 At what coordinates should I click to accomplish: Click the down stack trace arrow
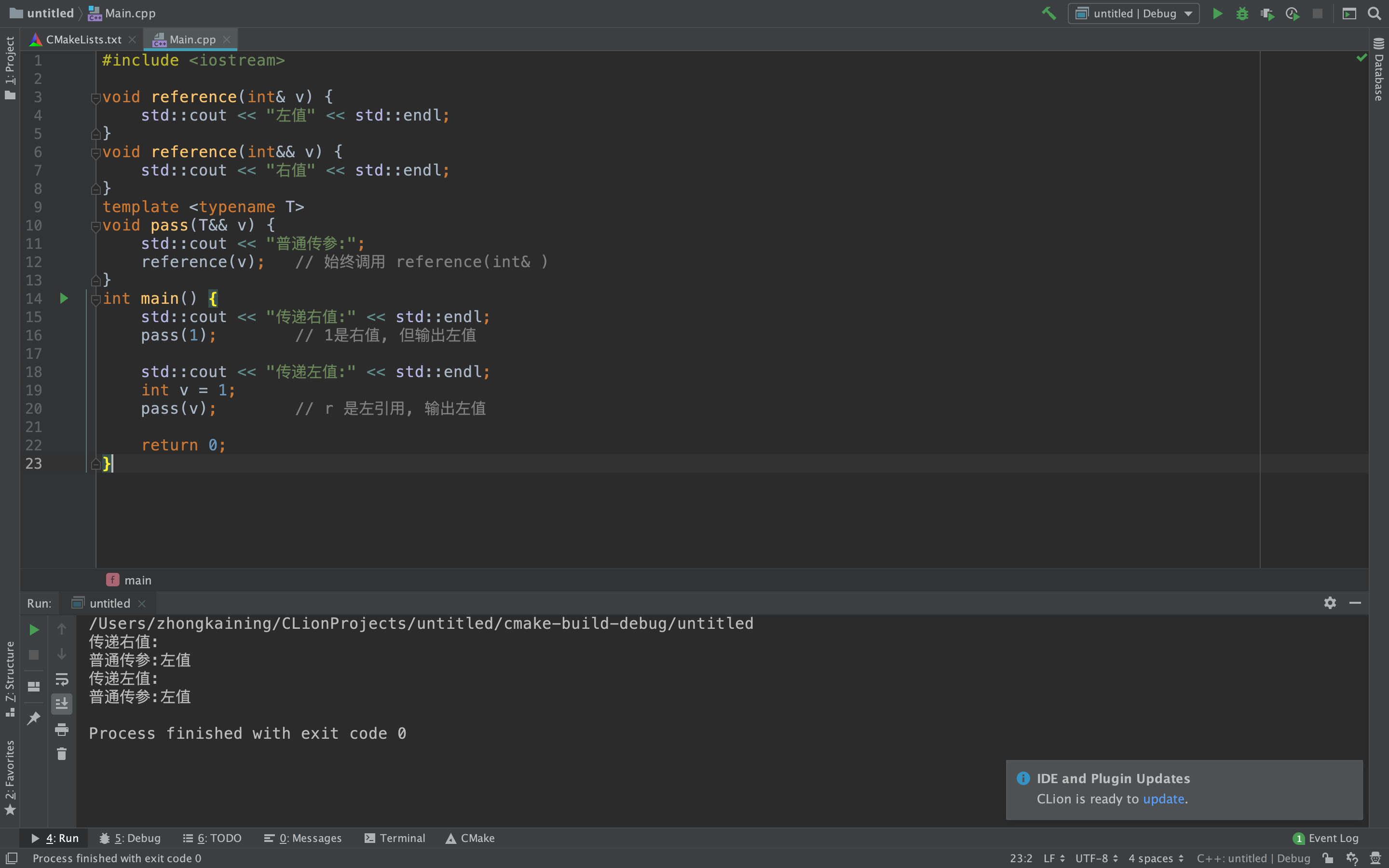pos(61,654)
